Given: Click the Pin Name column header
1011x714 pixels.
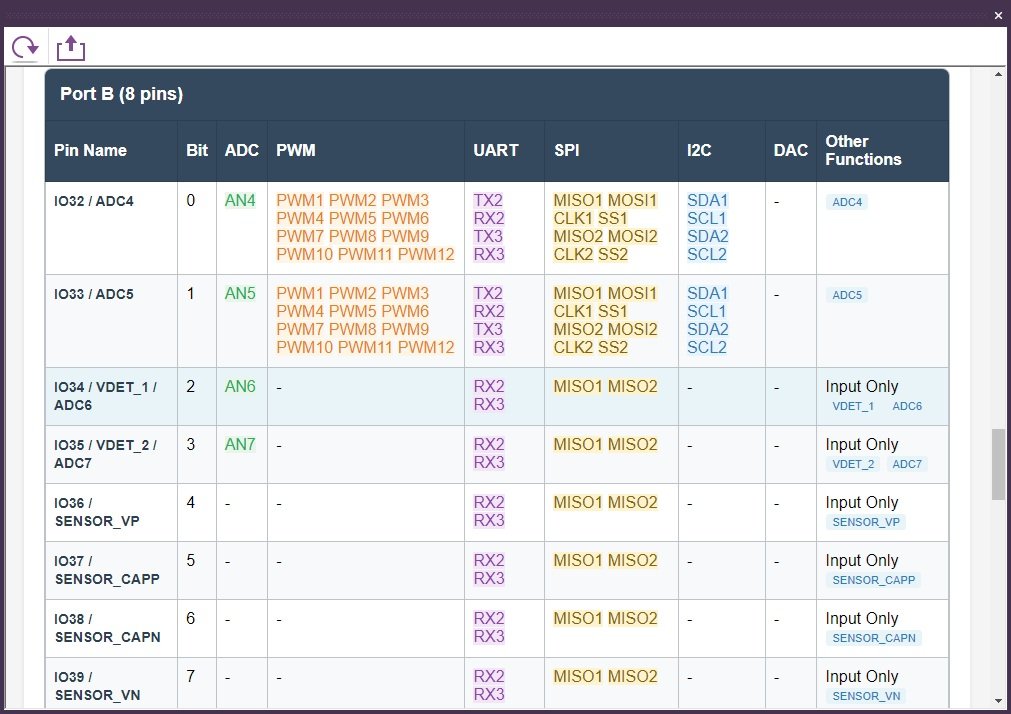Looking at the screenshot, I should [91, 150].
